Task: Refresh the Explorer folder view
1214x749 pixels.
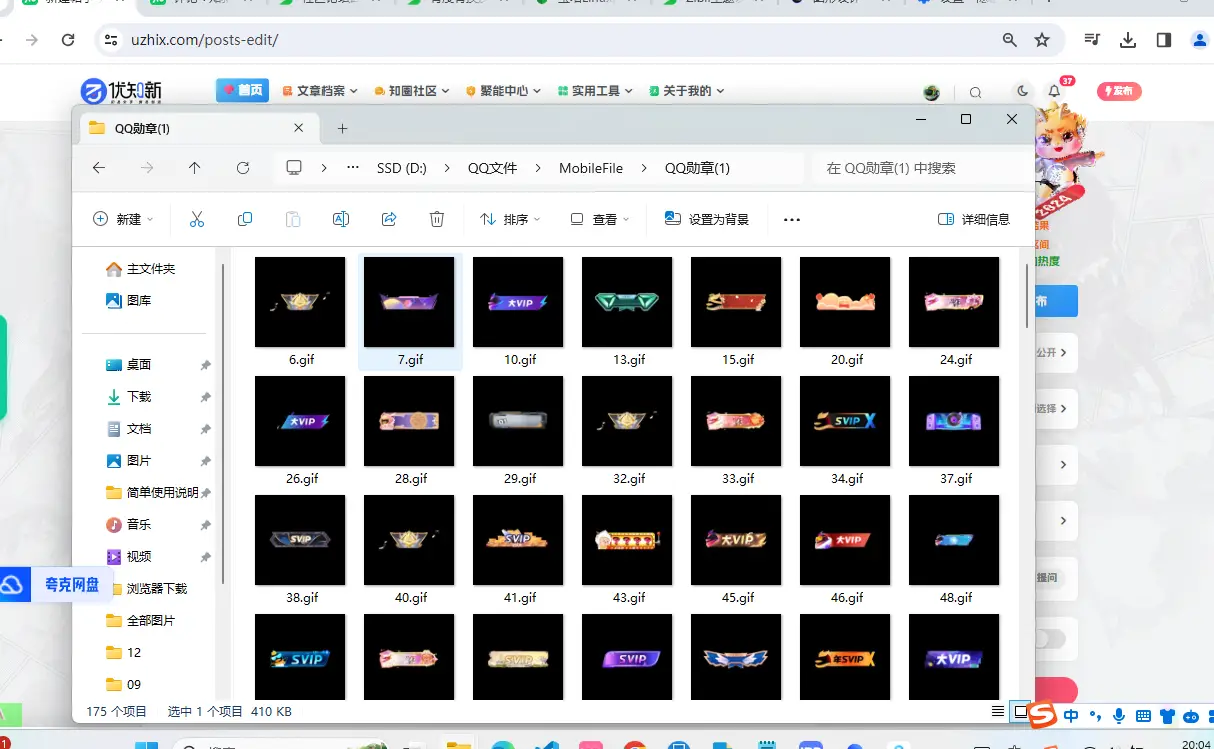Action: click(243, 168)
